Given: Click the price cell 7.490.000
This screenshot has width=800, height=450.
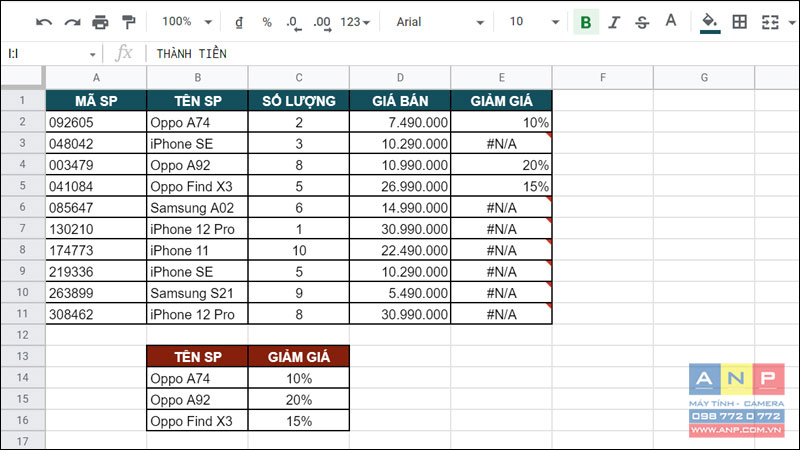Looking at the screenshot, I should (400, 122).
